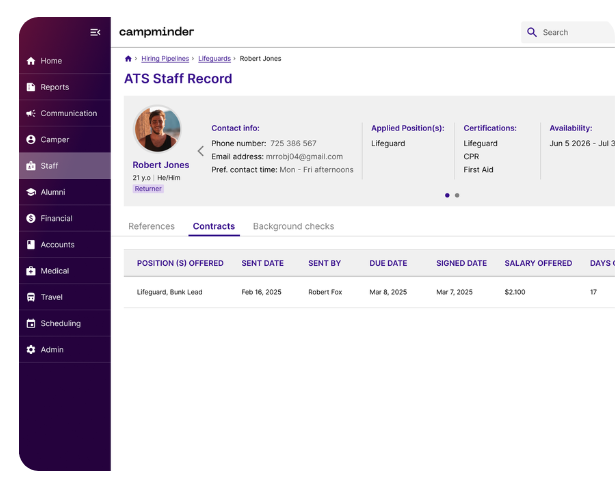Open the Scheduling menu item
The width and height of the screenshot is (615, 488).
(60, 324)
